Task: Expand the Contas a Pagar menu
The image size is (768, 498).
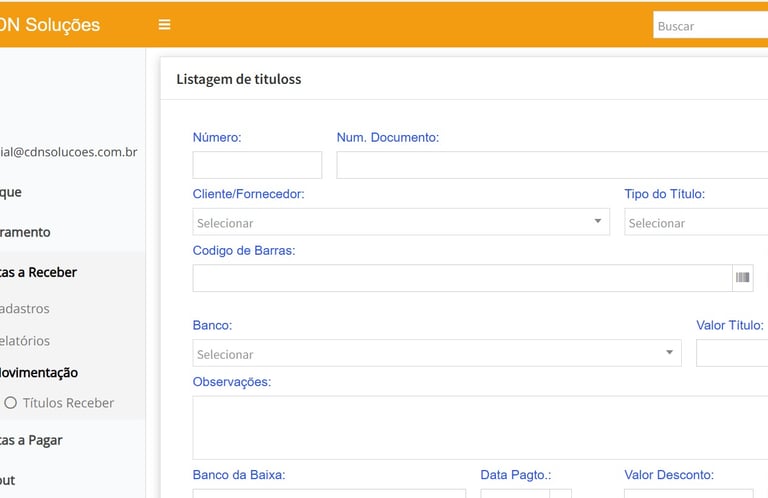Action: 33,440
